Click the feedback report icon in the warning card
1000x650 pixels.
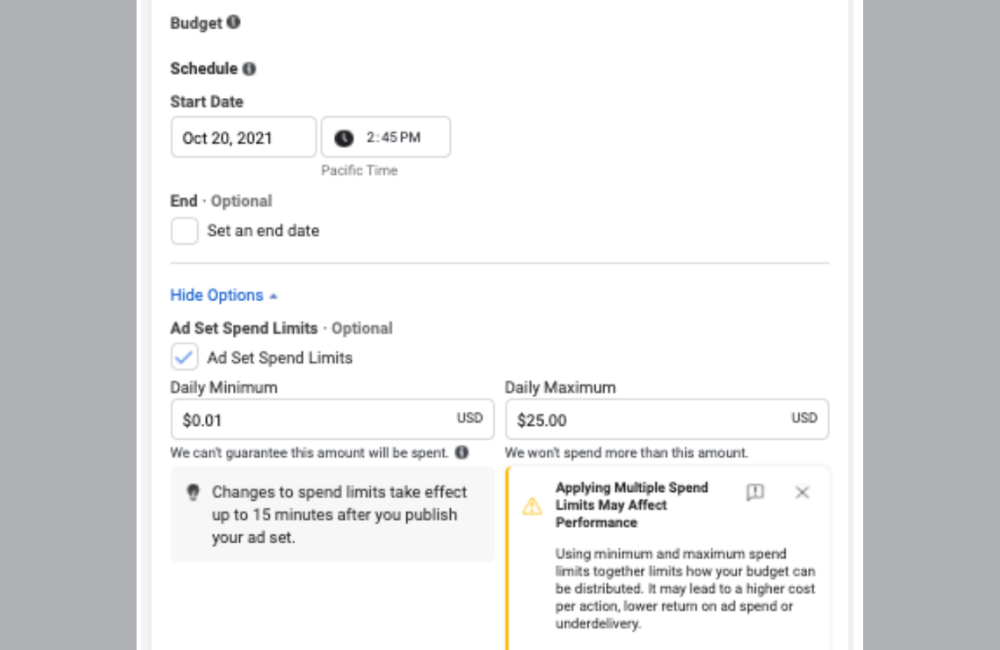(x=755, y=492)
